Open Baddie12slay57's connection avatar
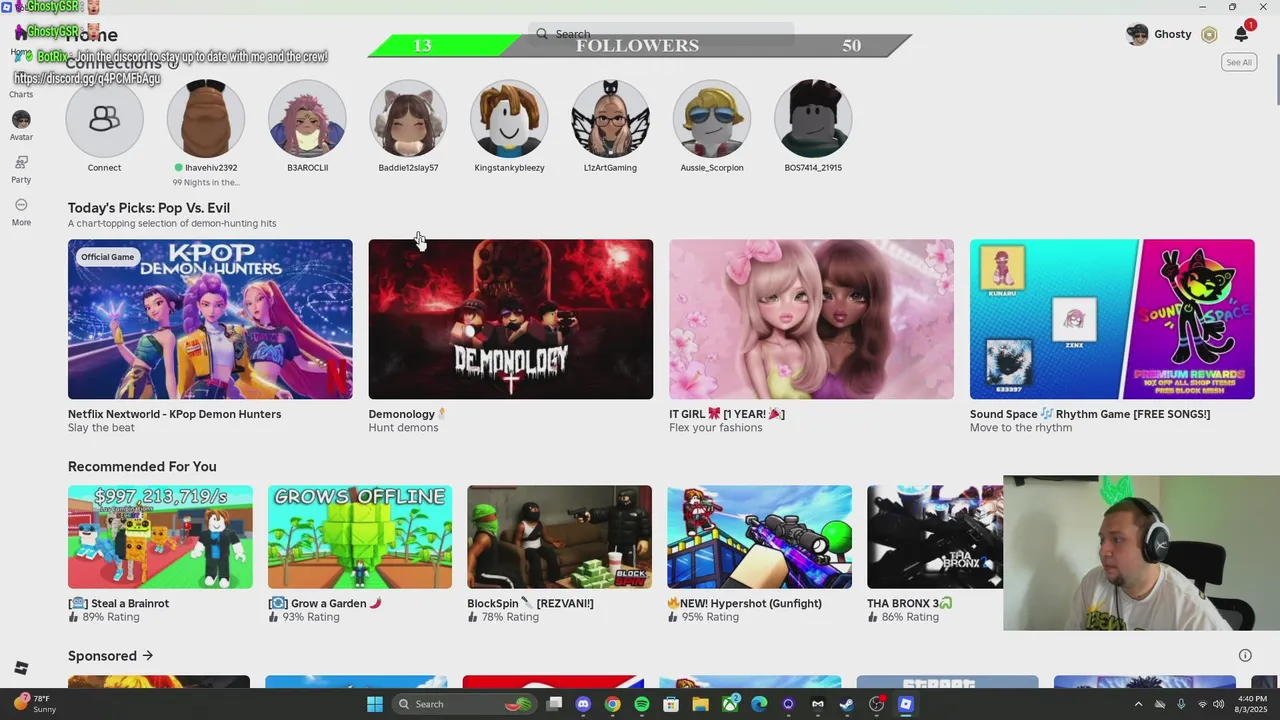The width and height of the screenshot is (1280, 720). point(408,119)
